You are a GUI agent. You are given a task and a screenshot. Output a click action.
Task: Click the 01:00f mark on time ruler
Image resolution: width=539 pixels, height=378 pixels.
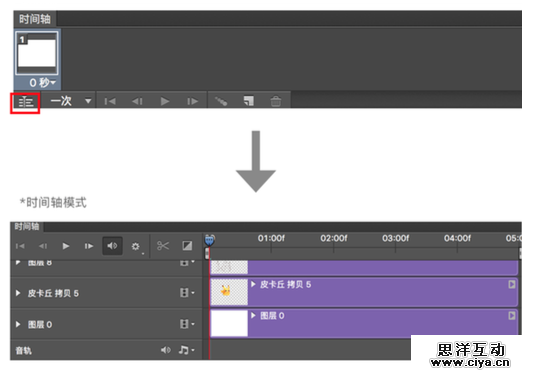271,238
